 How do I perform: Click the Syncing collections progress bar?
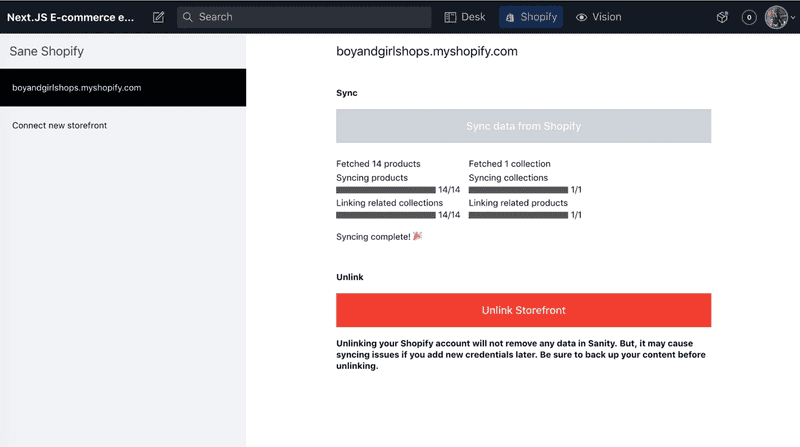(518, 190)
